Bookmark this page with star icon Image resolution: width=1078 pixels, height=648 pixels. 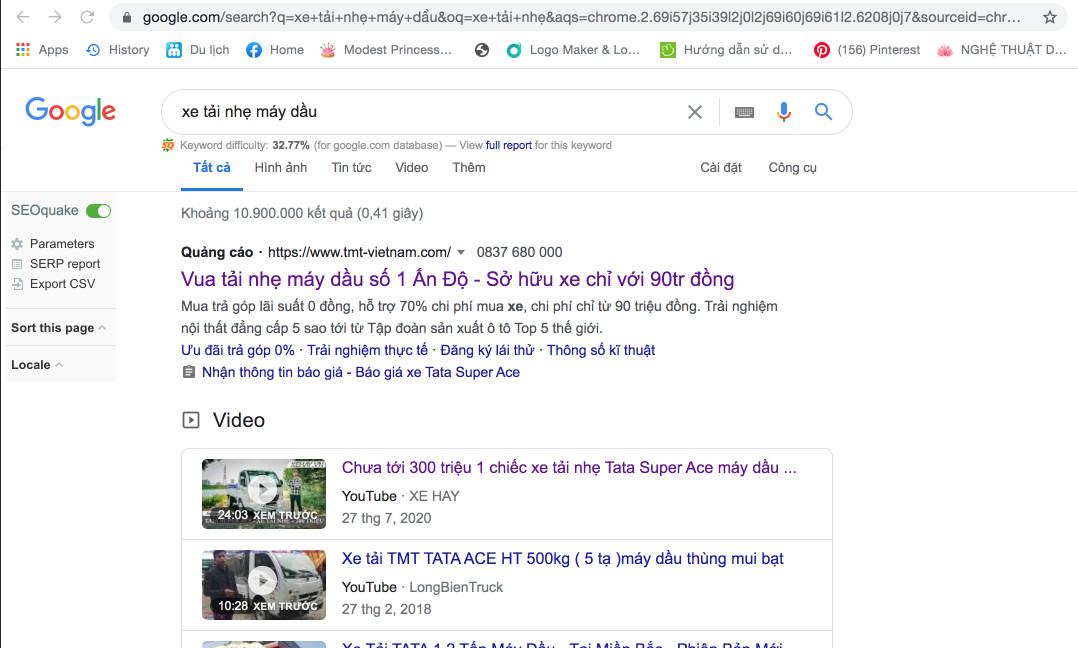(x=1049, y=17)
